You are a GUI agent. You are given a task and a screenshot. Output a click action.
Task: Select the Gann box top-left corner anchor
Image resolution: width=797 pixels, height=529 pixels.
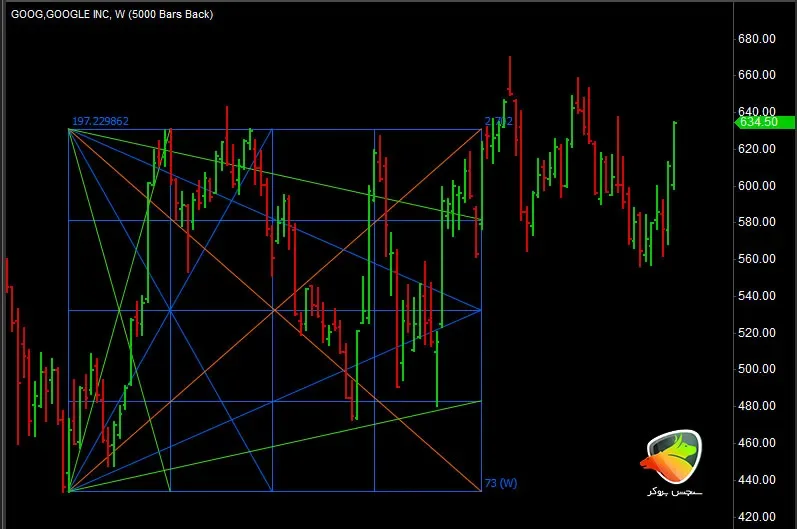tap(69, 130)
